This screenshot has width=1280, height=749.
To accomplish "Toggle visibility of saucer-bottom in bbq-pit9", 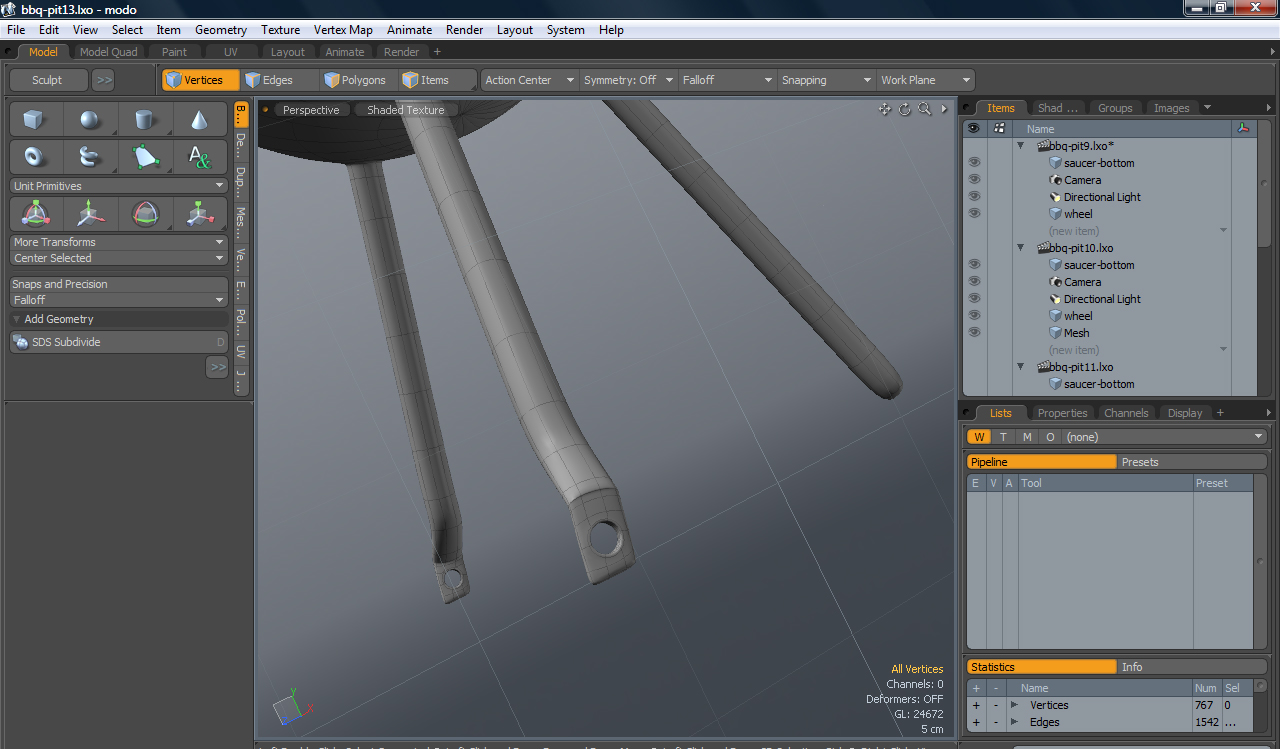I will point(974,163).
